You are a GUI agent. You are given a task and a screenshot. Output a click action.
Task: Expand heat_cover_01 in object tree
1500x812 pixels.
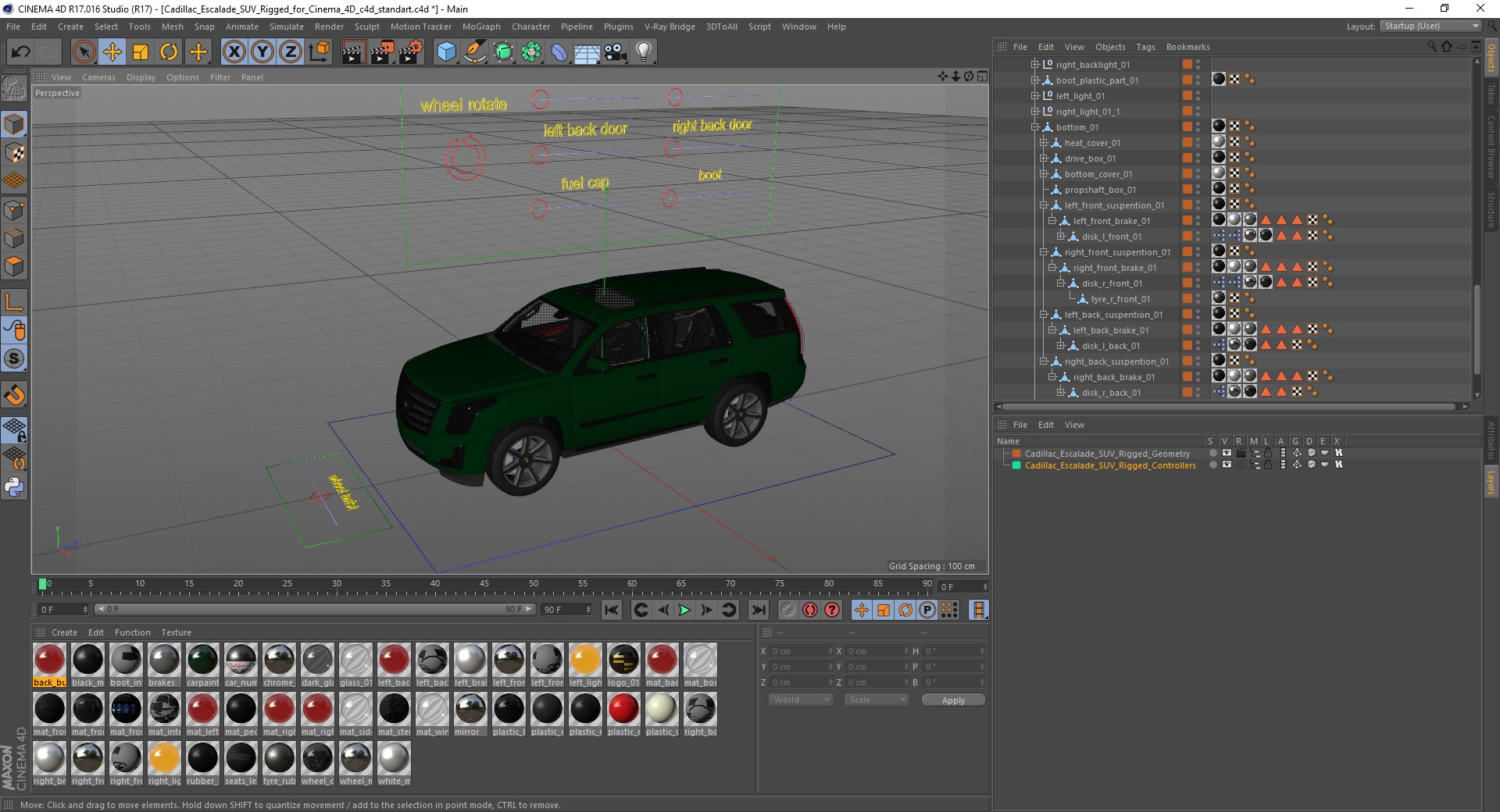pyautogui.click(x=1044, y=143)
